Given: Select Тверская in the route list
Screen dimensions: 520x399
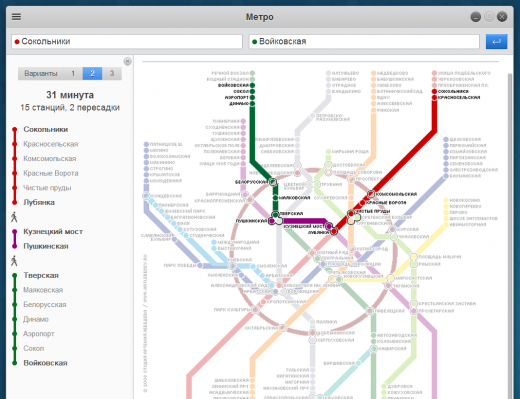Looking at the screenshot, I should 41,275.
